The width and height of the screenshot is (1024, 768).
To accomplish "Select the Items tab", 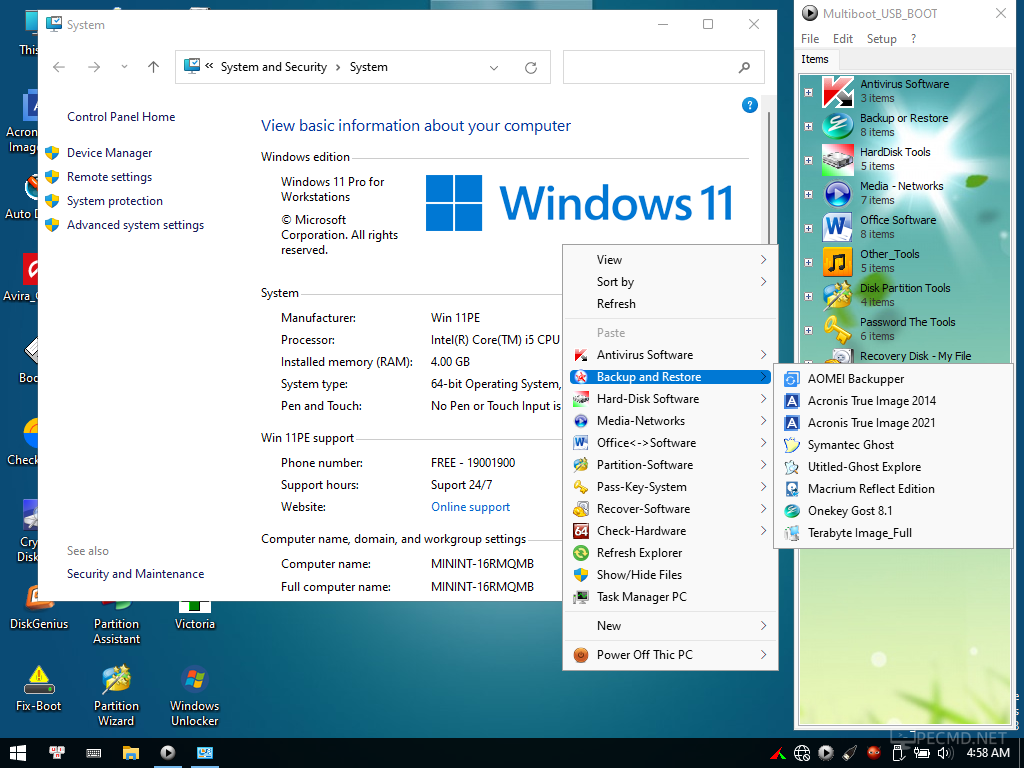I will coord(815,59).
